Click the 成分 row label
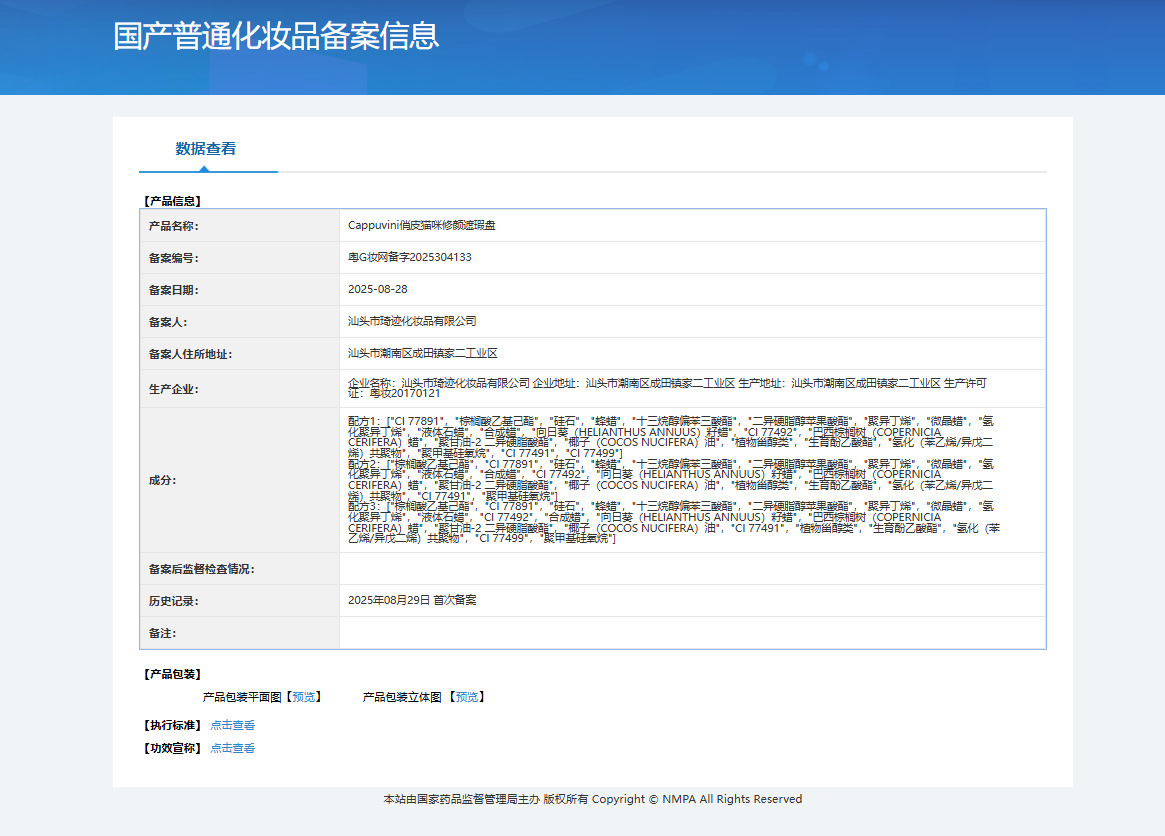 pyautogui.click(x=162, y=480)
